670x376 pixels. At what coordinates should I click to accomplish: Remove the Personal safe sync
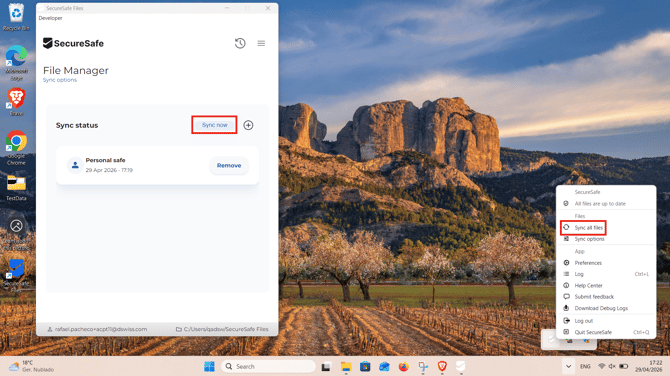coord(229,165)
